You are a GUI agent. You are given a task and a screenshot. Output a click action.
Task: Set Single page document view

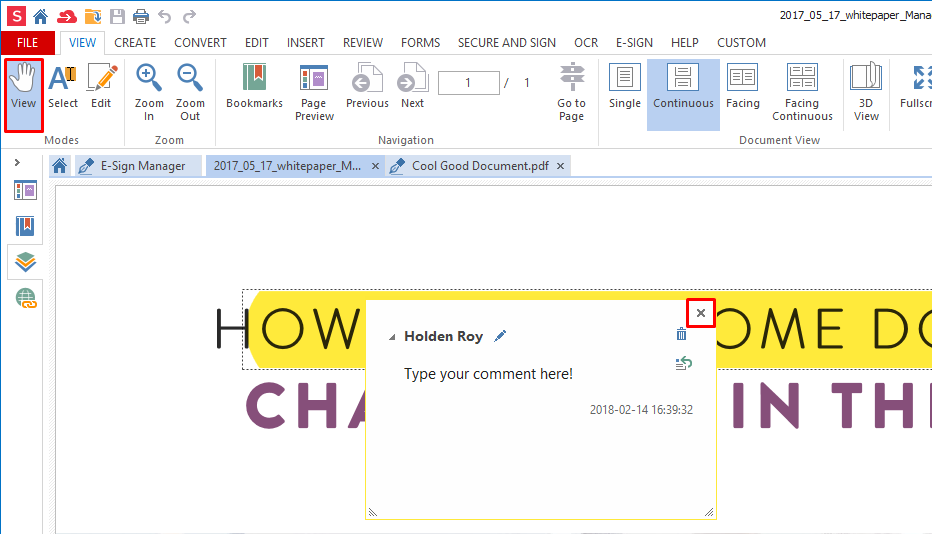pyautogui.click(x=625, y=87)
